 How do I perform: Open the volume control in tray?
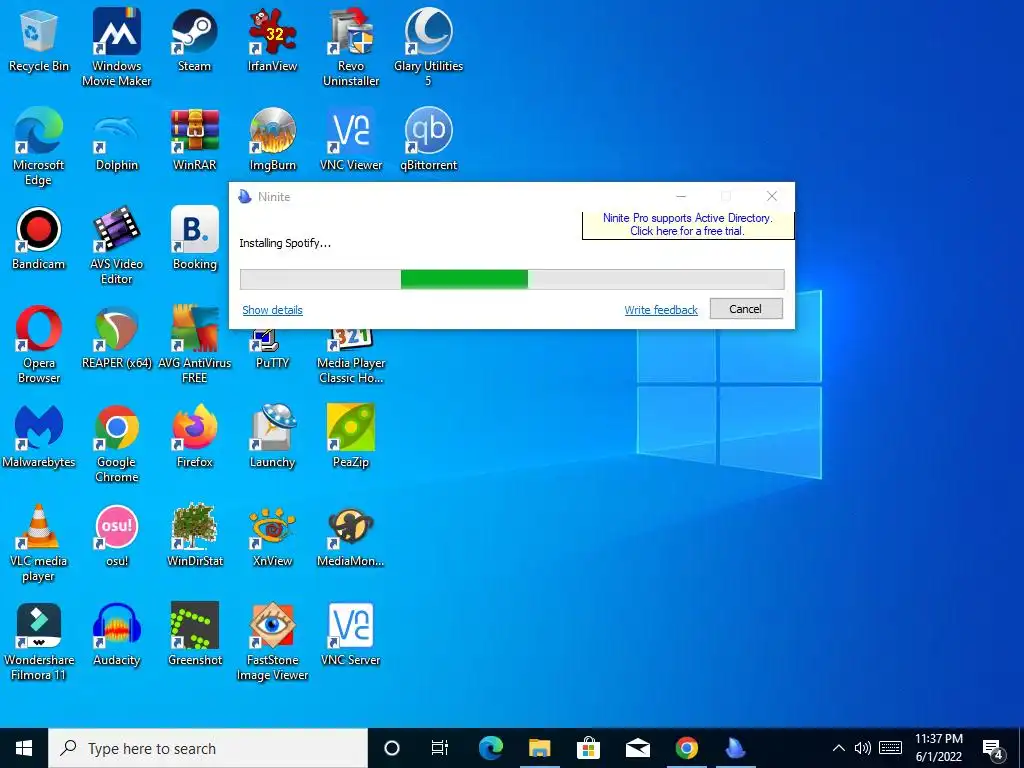pyautogui.click(x=863, y=748)
